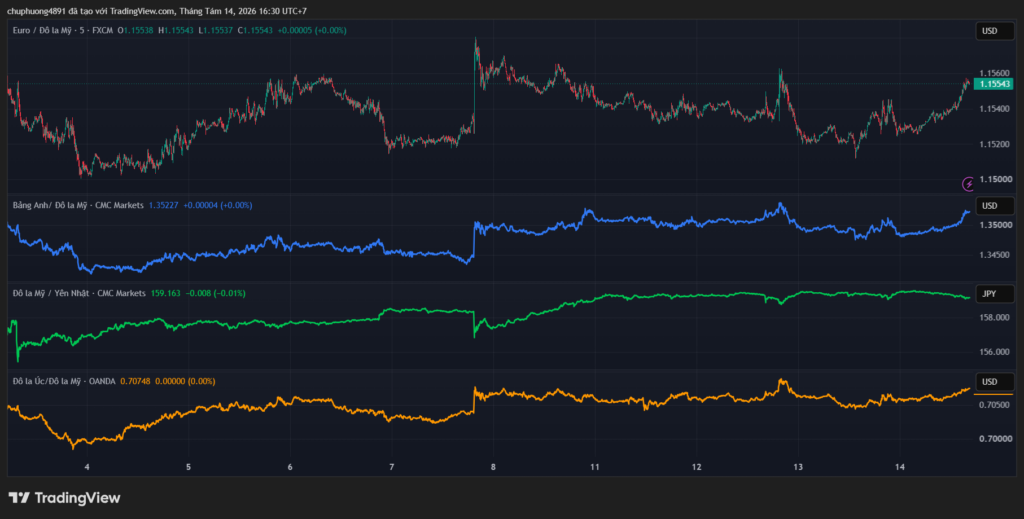The height and width of the screenshot is (519, 1024).
Task: Click the date label 11 on time axis
Action: pyautogui.click(x=595, y=467)
